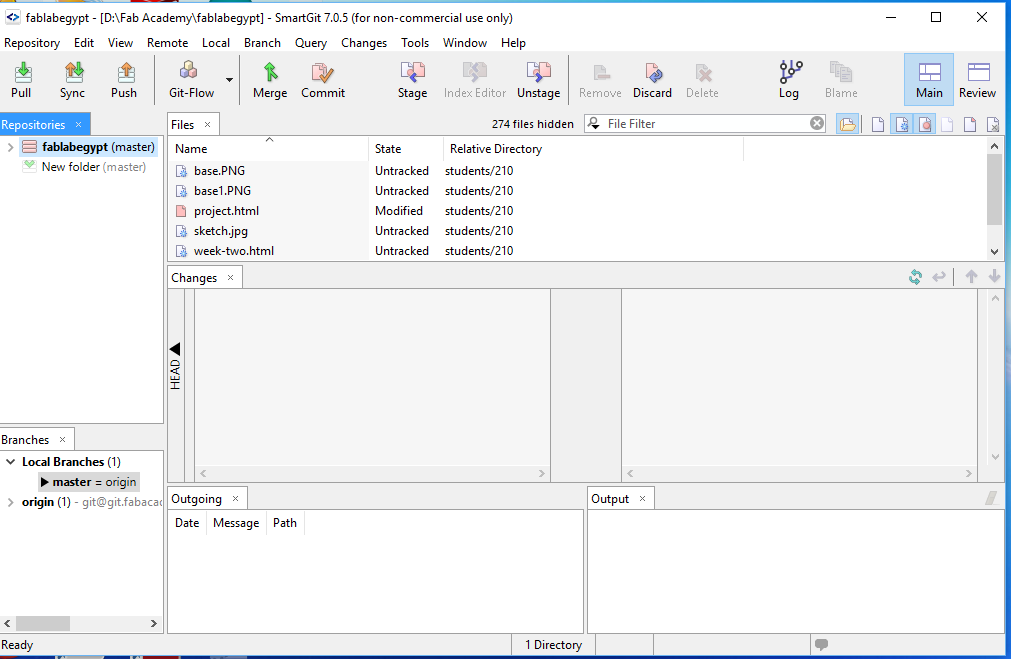The image size is (1011, 659).
Task: Close the Output tab
Action: (642, 498)
